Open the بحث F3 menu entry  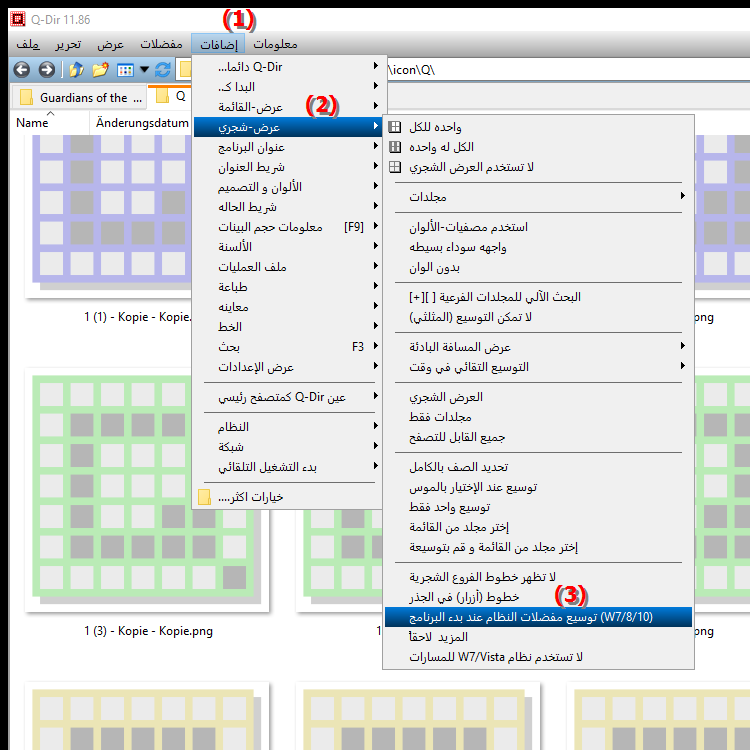click(287, 347)
